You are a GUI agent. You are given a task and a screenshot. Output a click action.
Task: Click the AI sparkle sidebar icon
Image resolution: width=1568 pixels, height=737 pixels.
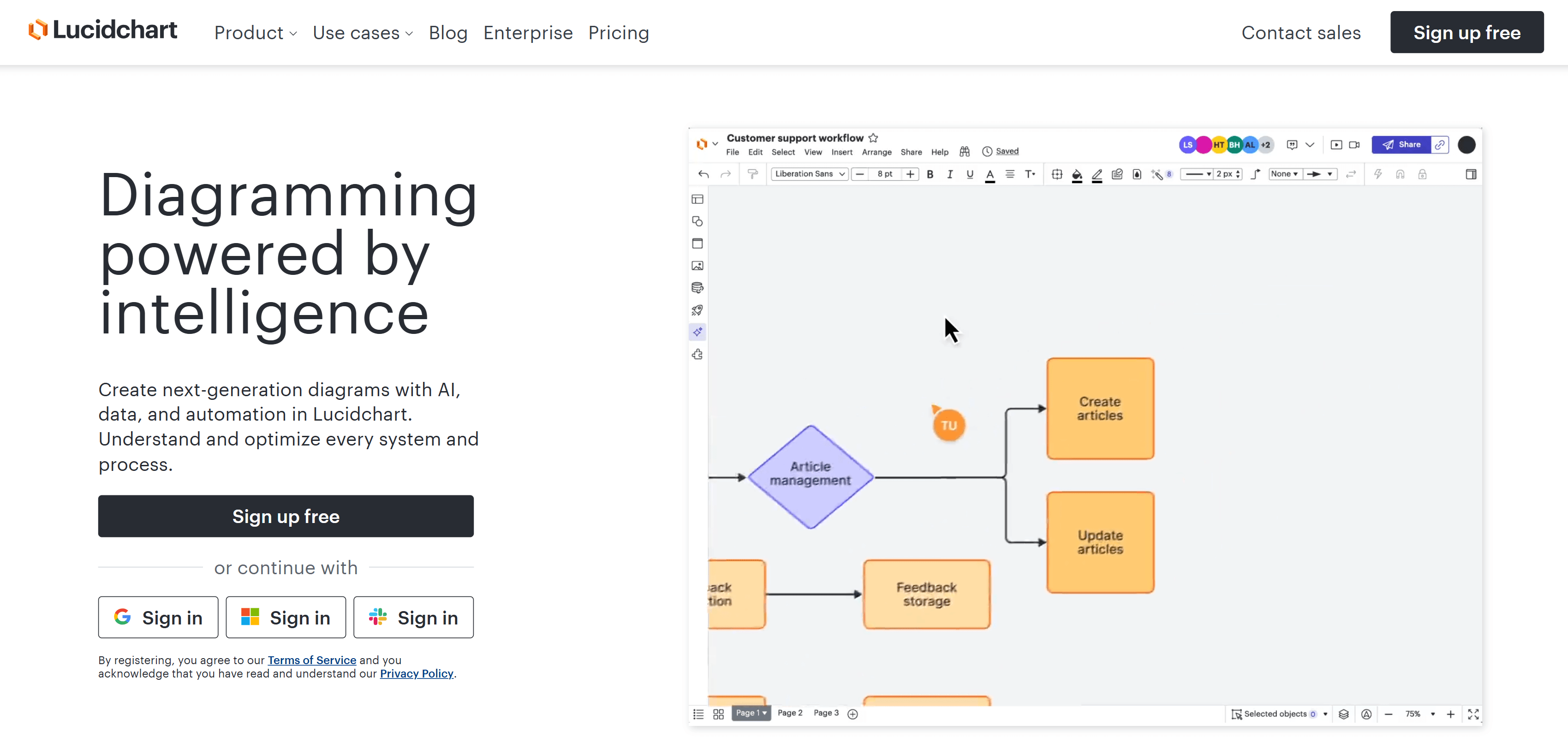coord(698,332)
